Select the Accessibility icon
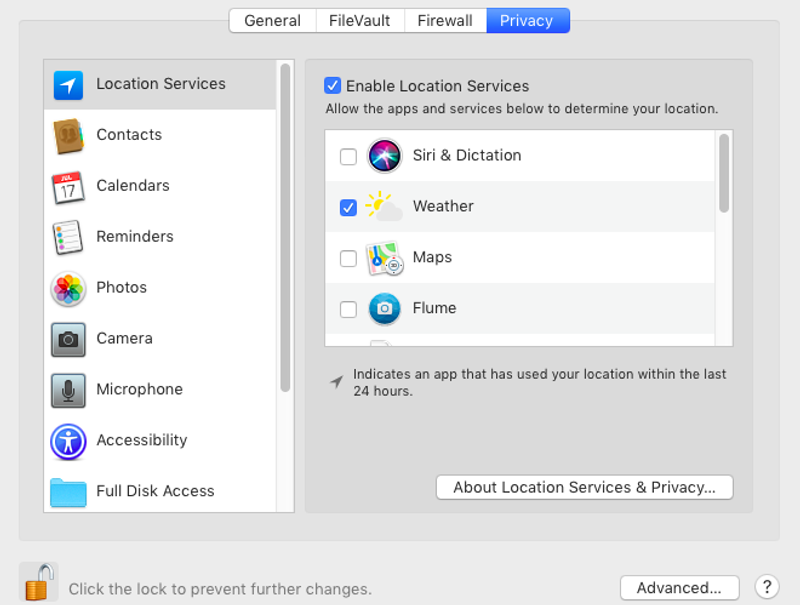 pos(67,441)
